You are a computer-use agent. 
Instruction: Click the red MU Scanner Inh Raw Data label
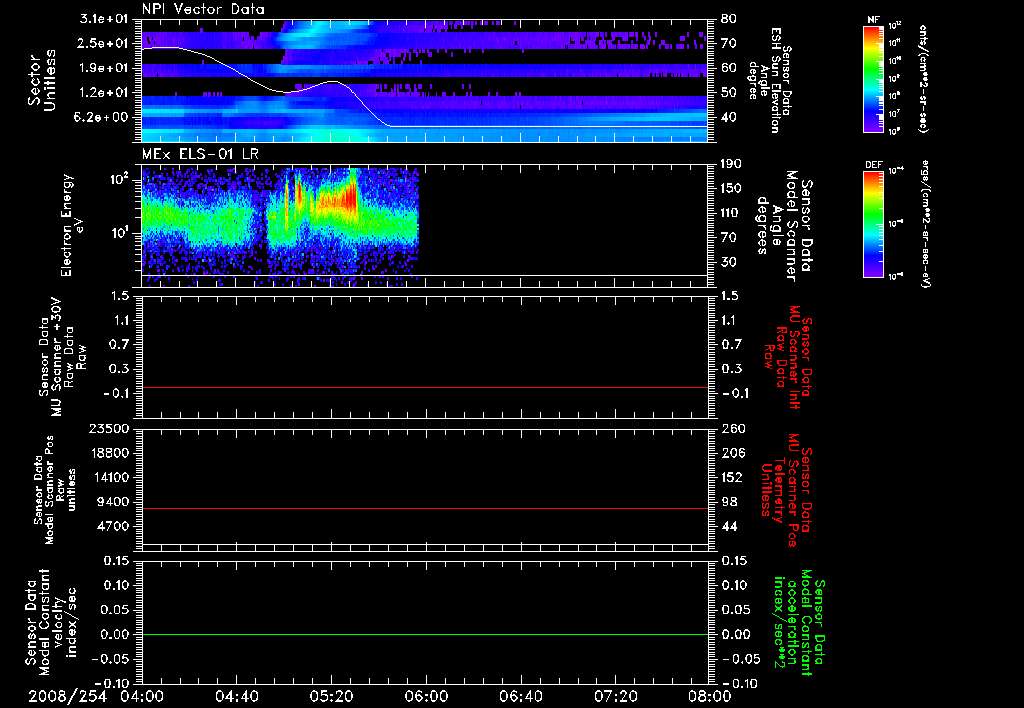pyautogui.click(x=790, y=357)
